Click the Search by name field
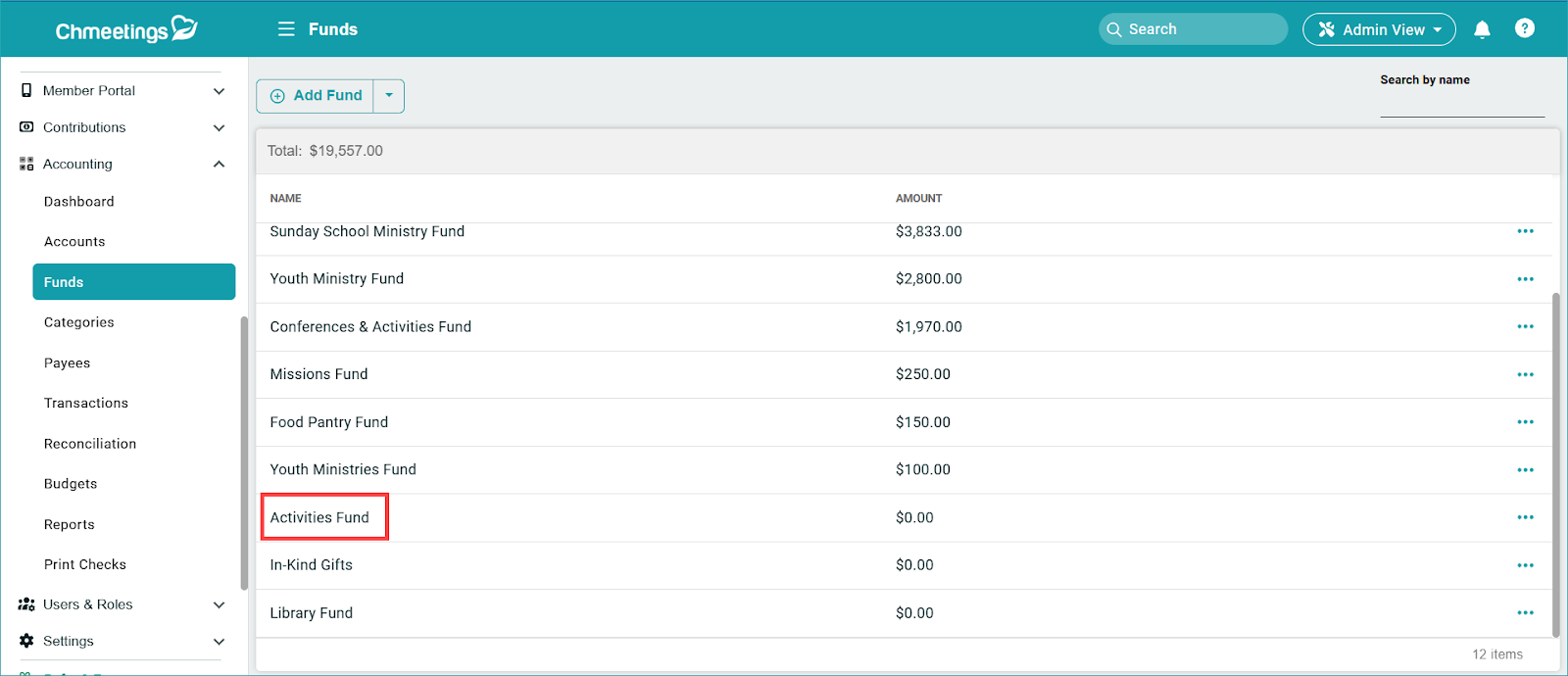 point(1461,104)
